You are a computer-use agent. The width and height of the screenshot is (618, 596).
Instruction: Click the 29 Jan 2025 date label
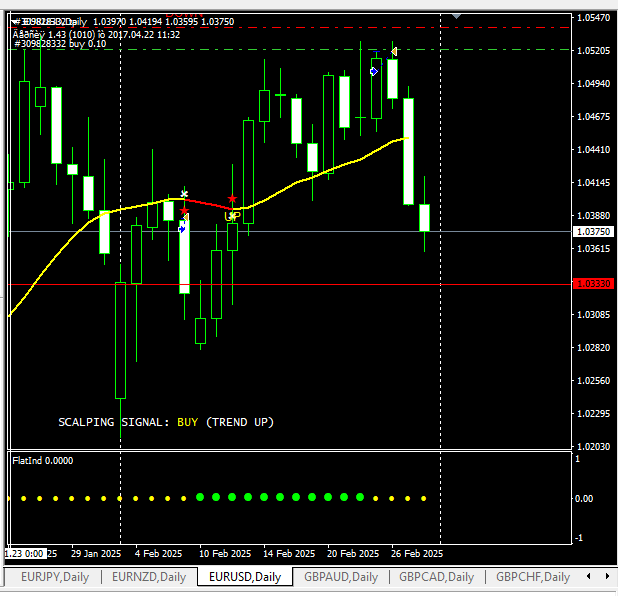[x=96, y=553]
